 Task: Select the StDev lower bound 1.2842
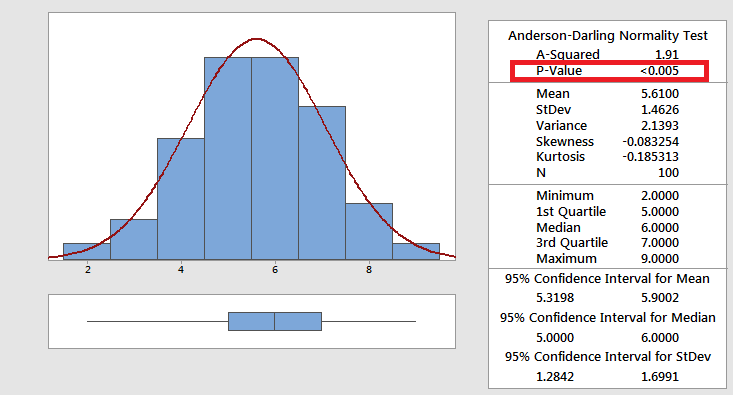coord(555,377)
